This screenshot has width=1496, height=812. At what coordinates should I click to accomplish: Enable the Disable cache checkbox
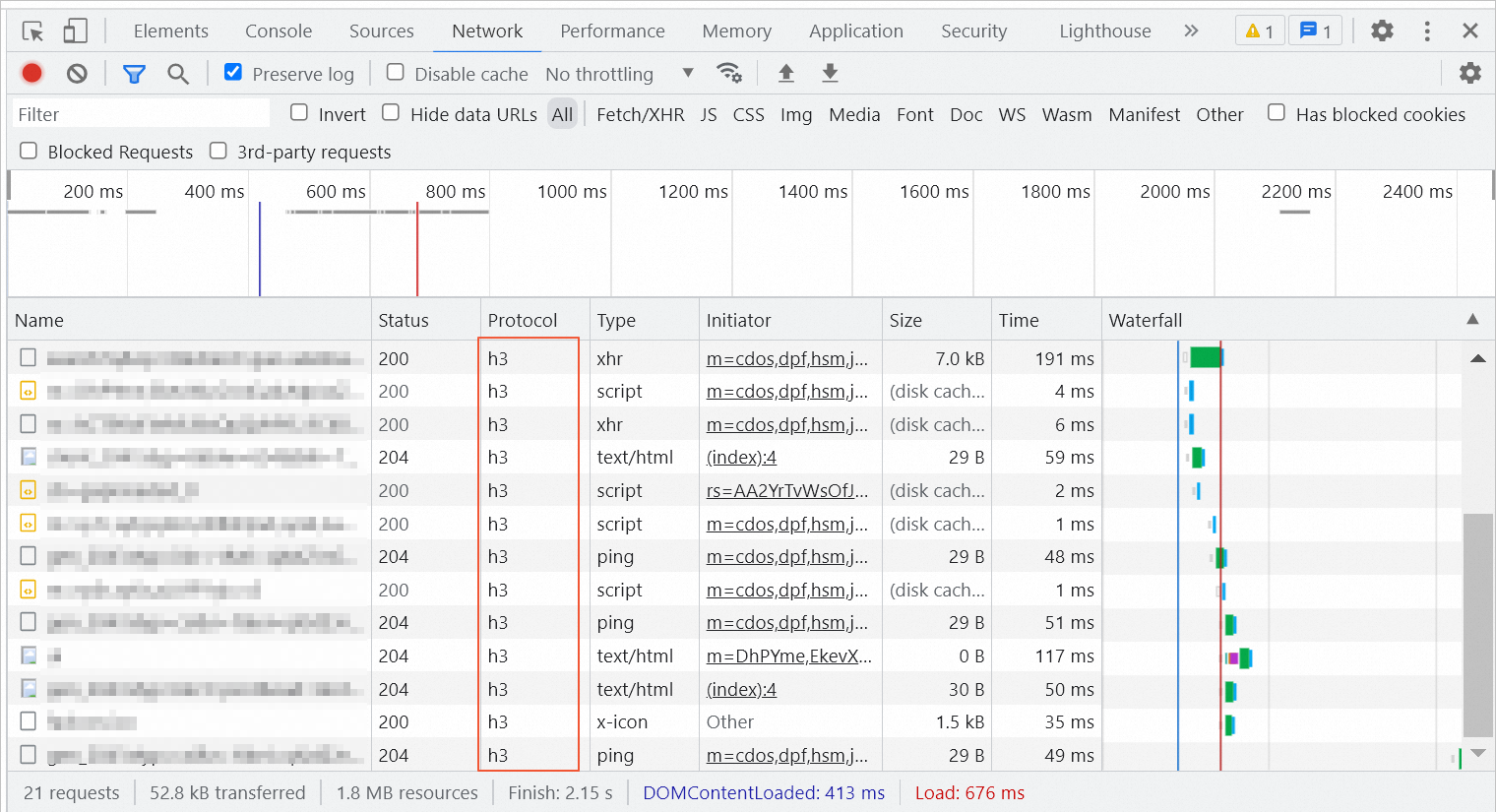coord(396,72)
